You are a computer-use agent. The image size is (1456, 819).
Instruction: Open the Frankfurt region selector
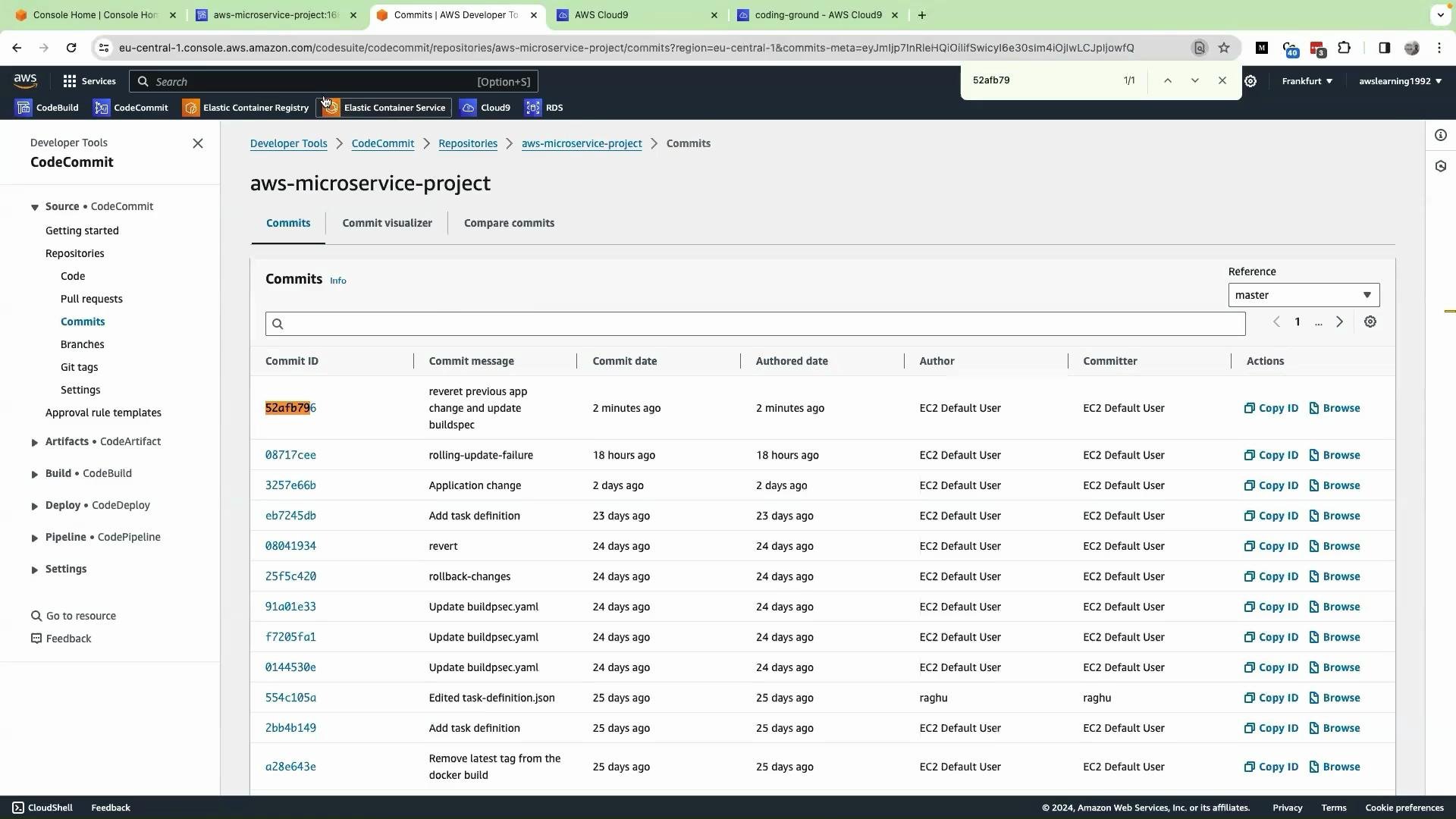(x=1307, y=81)
